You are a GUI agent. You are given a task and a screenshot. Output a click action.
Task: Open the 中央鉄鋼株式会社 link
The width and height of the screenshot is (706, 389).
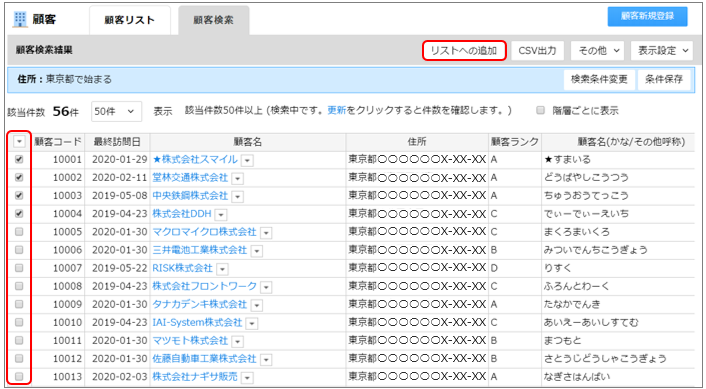pyautogui.click(x=190, y=196)
